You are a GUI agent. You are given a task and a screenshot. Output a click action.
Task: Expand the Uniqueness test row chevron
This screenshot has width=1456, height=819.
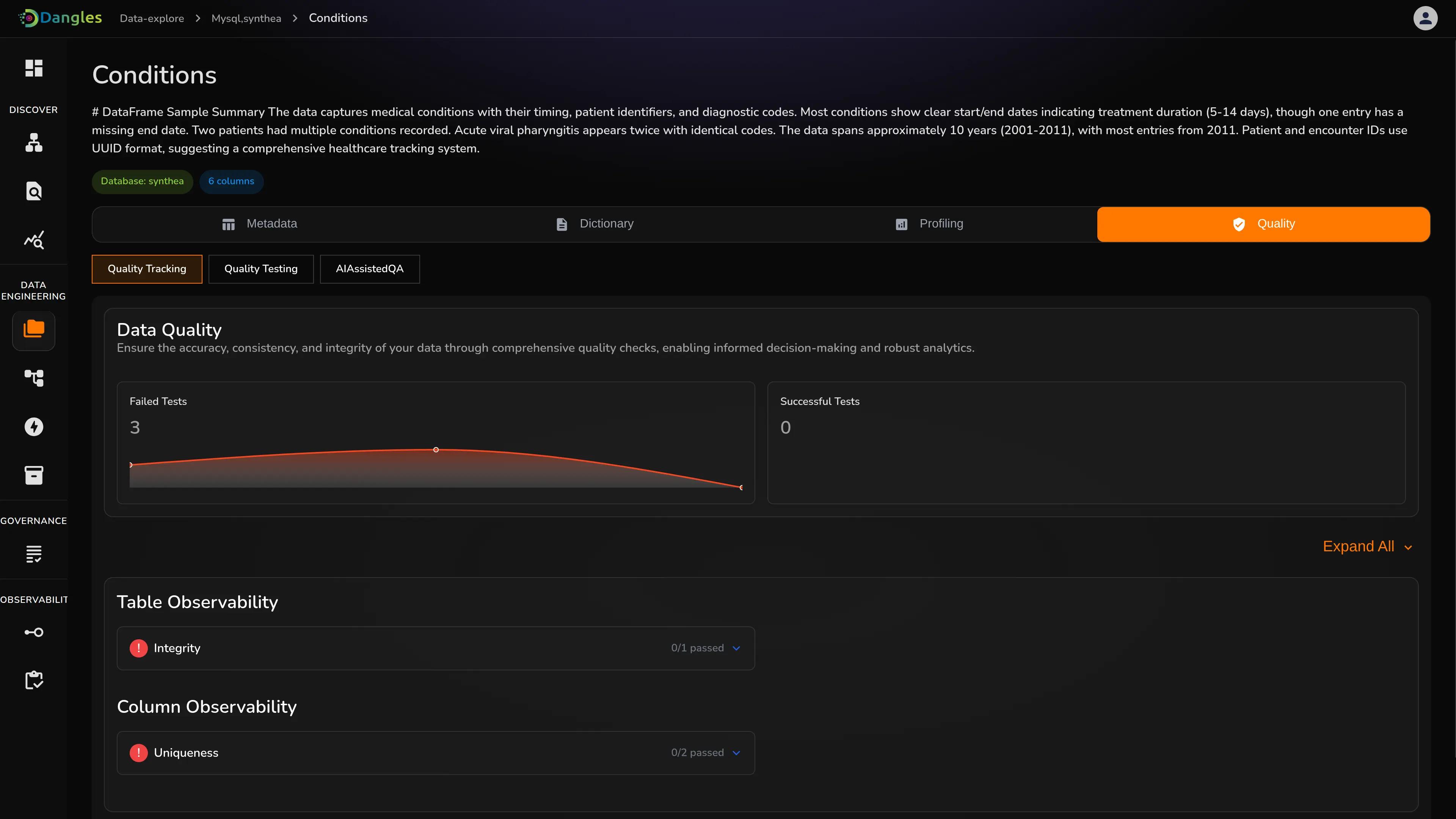coord(736,753)
